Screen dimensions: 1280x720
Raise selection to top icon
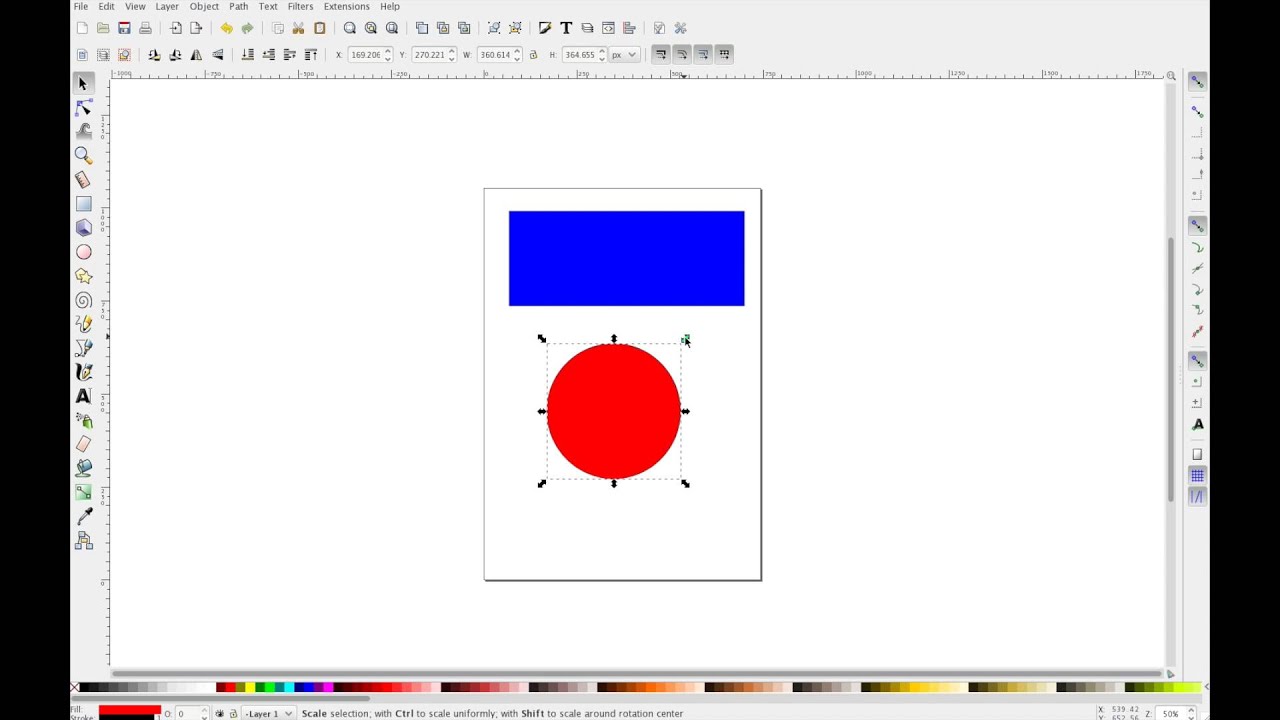pyautogui.click(x=311, y=55)
